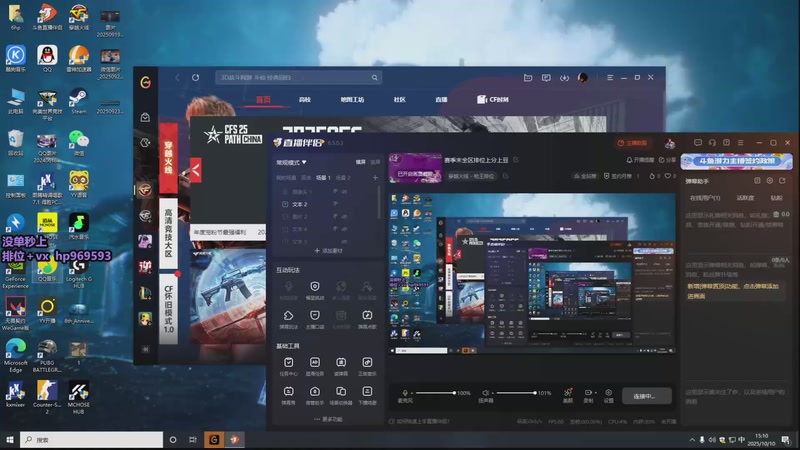Select the CrossFire game icon in the launcher sidebar
800x450 pixels.
[x=145, y=190]
